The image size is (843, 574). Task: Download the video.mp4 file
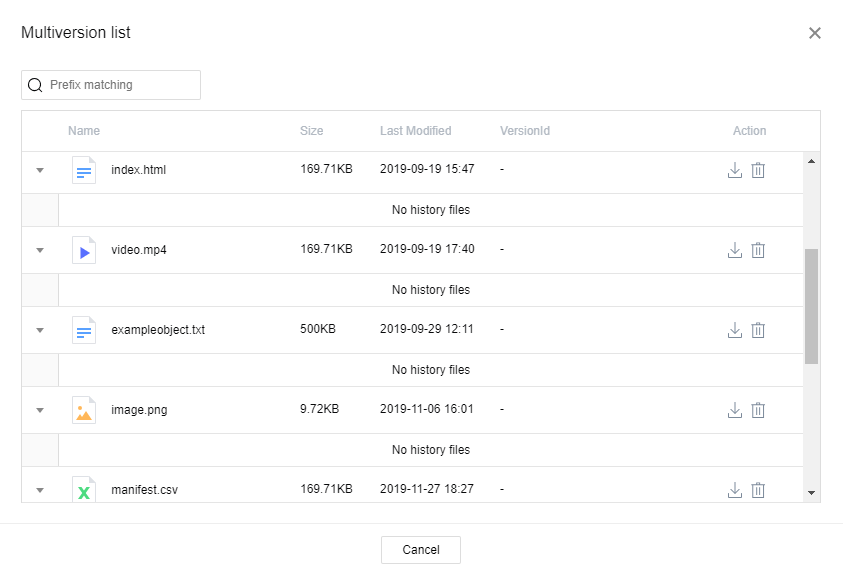pyautogui.click(x=734, y=250)
